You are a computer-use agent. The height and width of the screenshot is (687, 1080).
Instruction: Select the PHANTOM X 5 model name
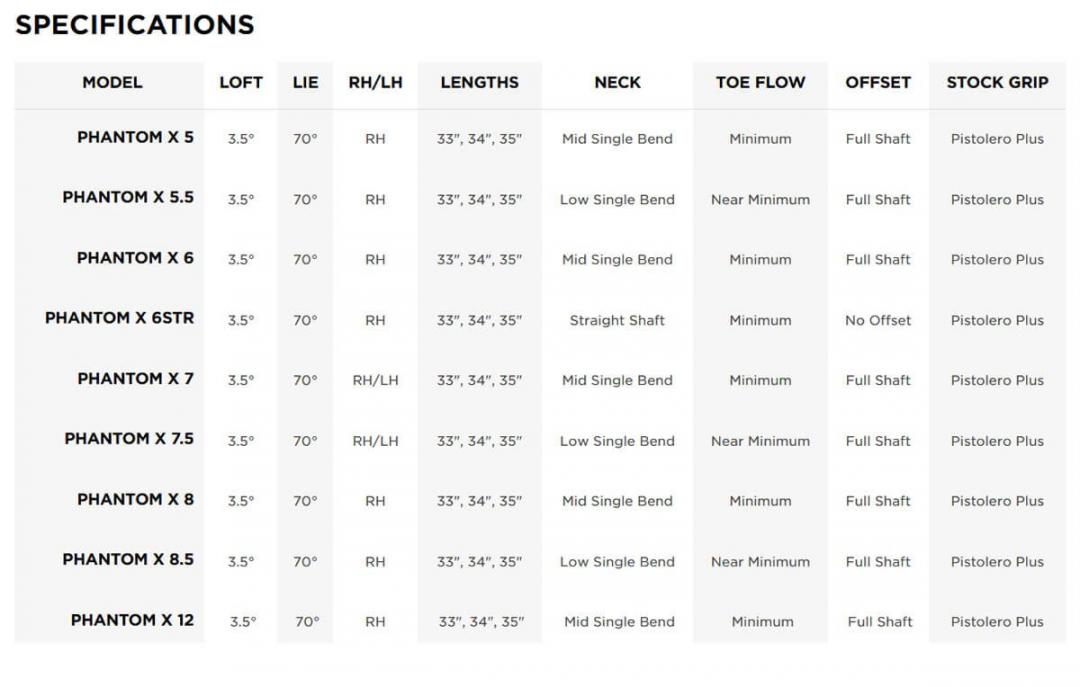point(135,137)
